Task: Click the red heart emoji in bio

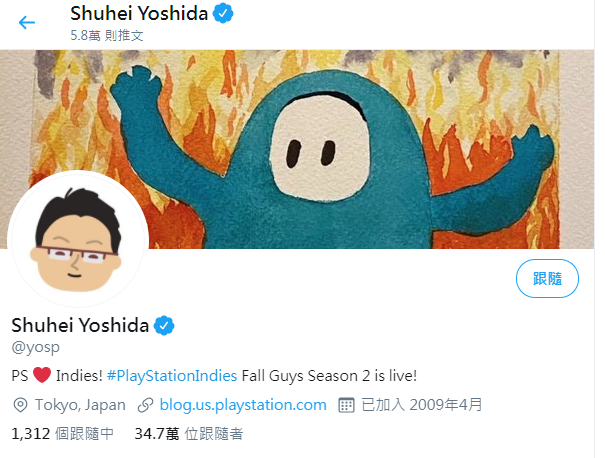Action: [x=42, y=375]
